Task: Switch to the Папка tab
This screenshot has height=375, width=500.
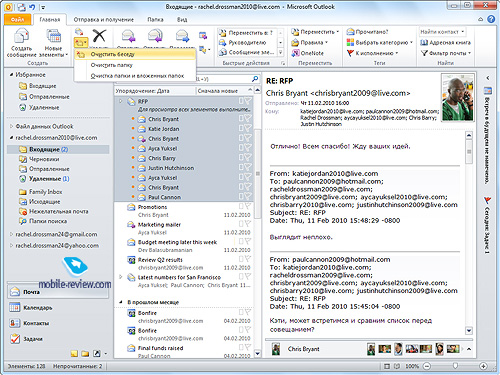Action: click(x=155, y=19)
